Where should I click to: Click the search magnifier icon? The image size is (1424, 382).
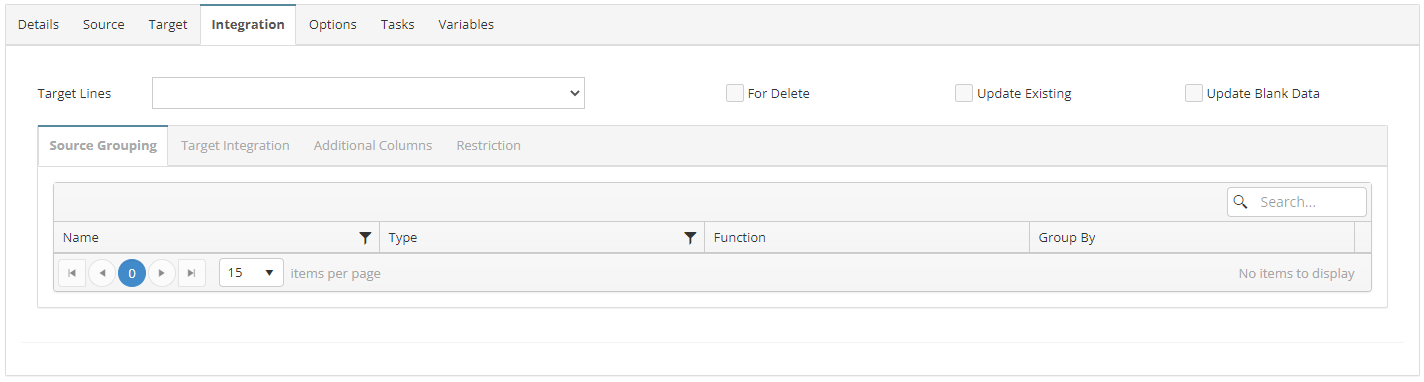point(1241,202)
